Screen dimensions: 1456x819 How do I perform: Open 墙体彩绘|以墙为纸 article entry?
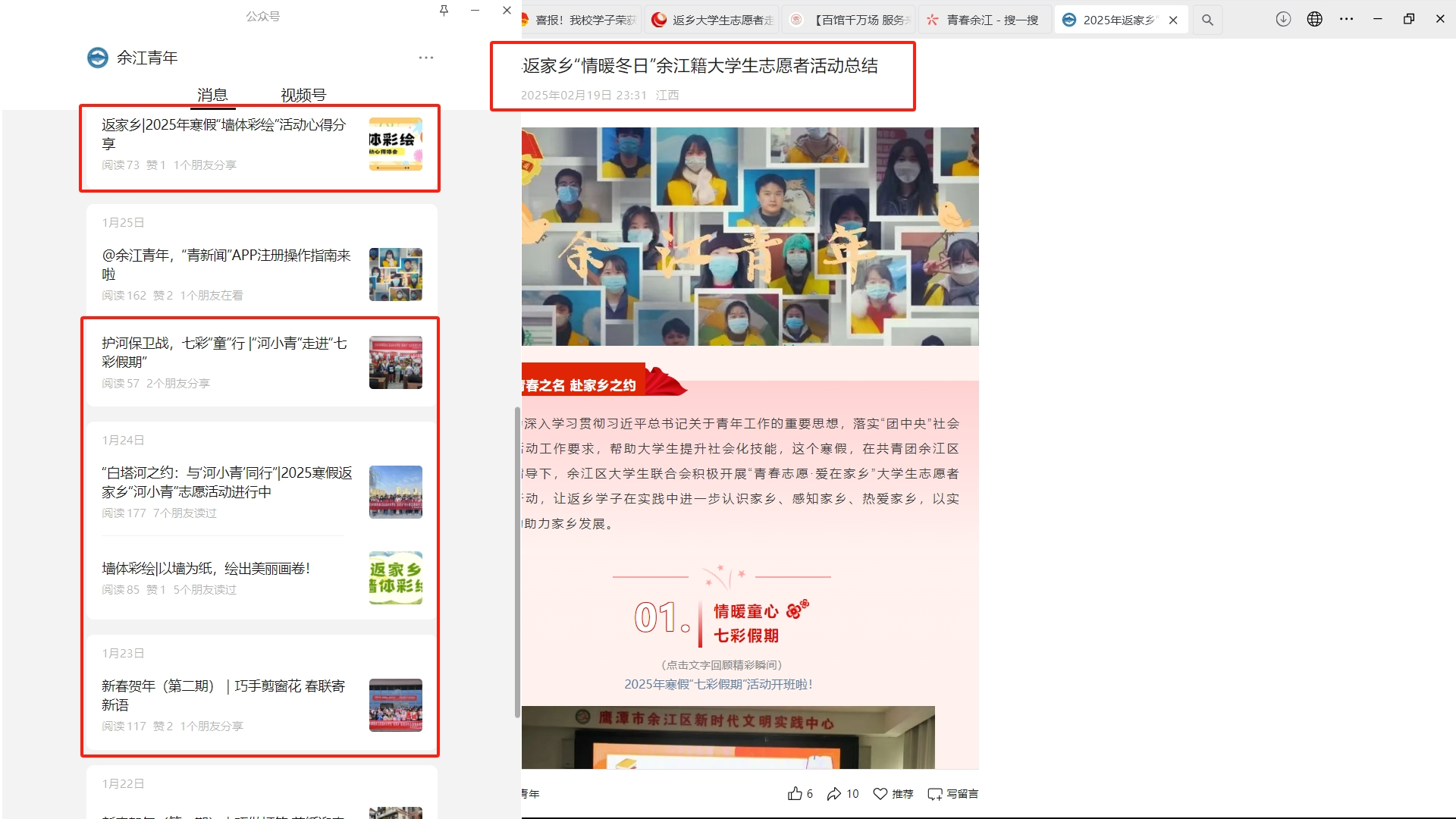click(206, 569)
